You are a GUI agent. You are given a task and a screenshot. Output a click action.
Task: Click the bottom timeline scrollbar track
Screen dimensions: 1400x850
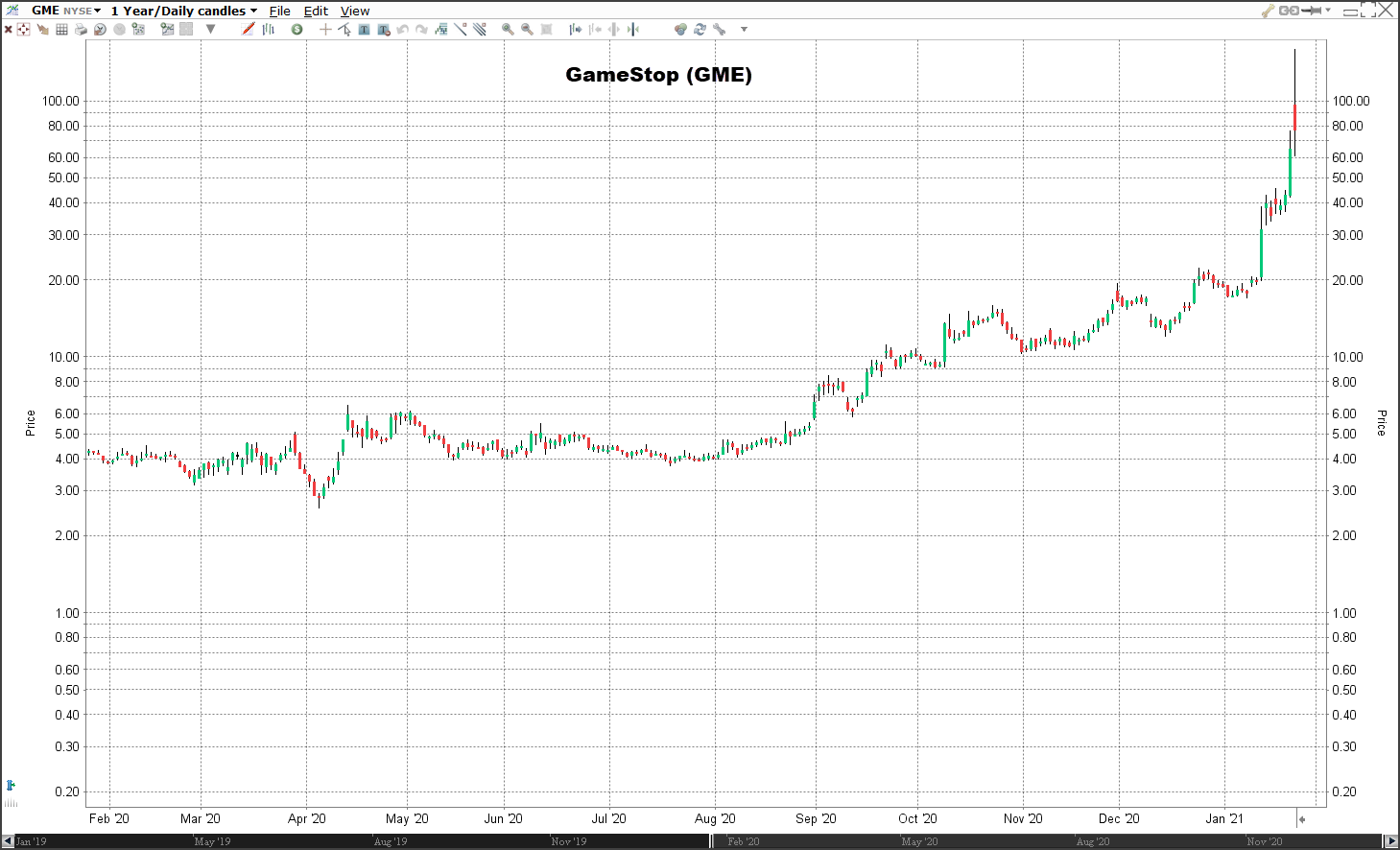point(700,841)
